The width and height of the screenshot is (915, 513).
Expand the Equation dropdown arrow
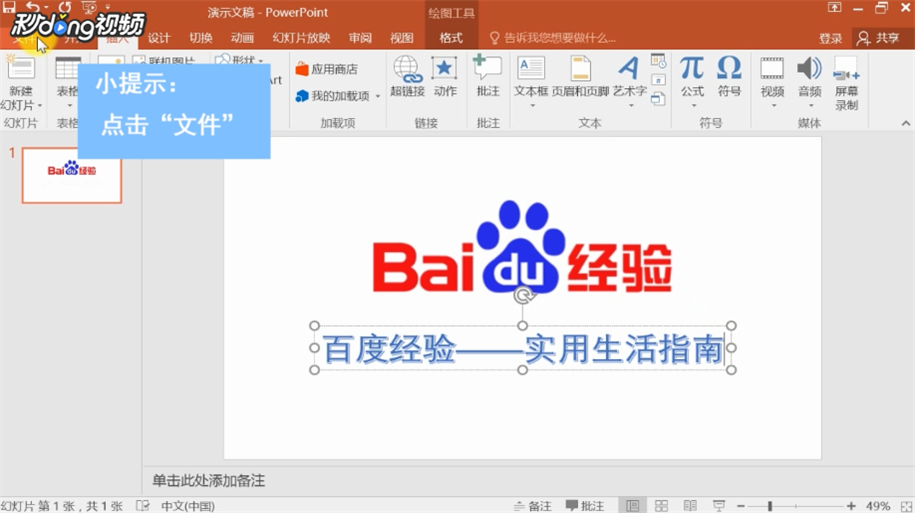tap(693, 106)
